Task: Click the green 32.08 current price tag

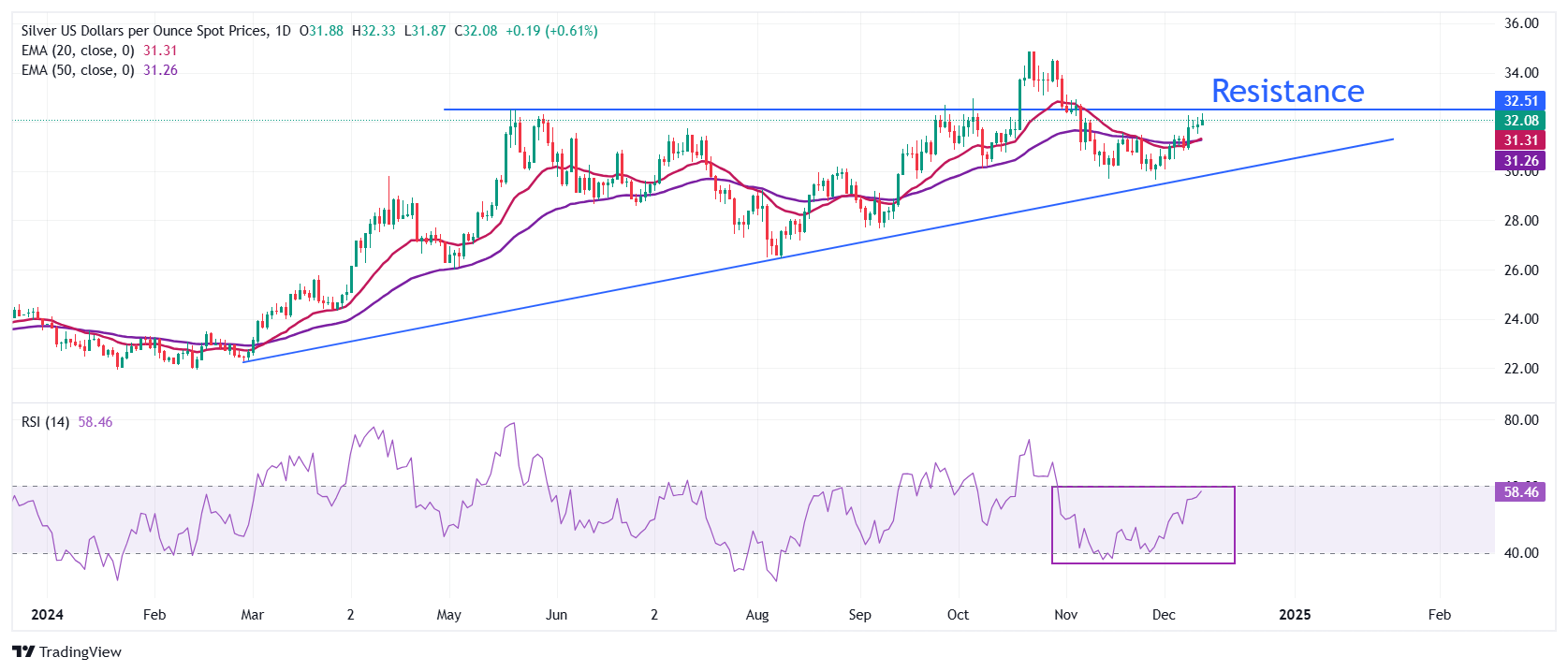Action: pyautogui.click(x=1520, y=121)
